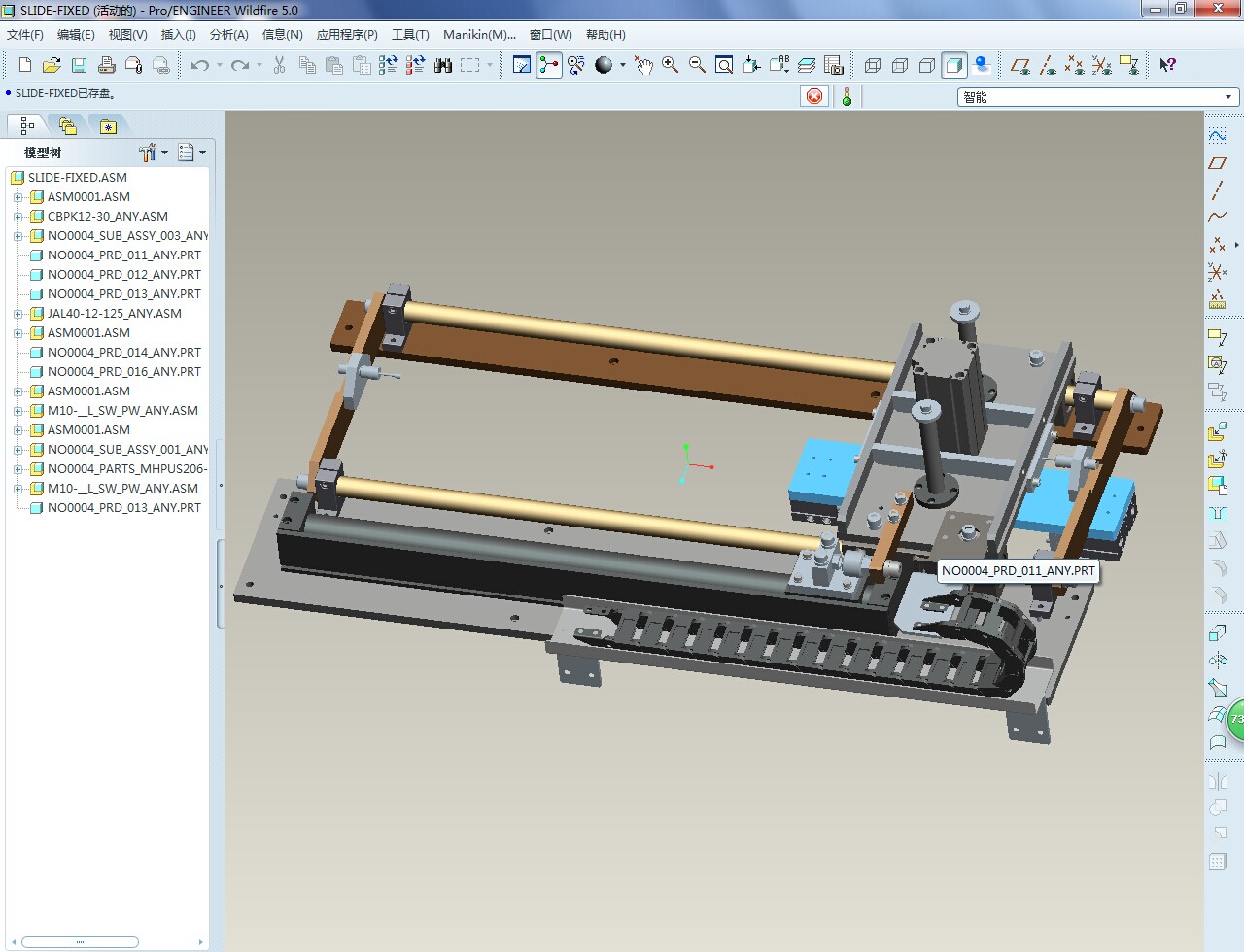This screenshot has width=1244, height=952.
Task: Click the Zoom In magnifier icon
Action: [670, 65]
